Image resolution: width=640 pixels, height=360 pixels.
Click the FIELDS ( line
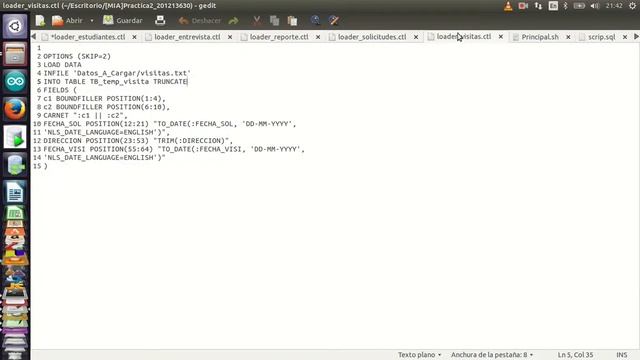[x=60, y=90]
